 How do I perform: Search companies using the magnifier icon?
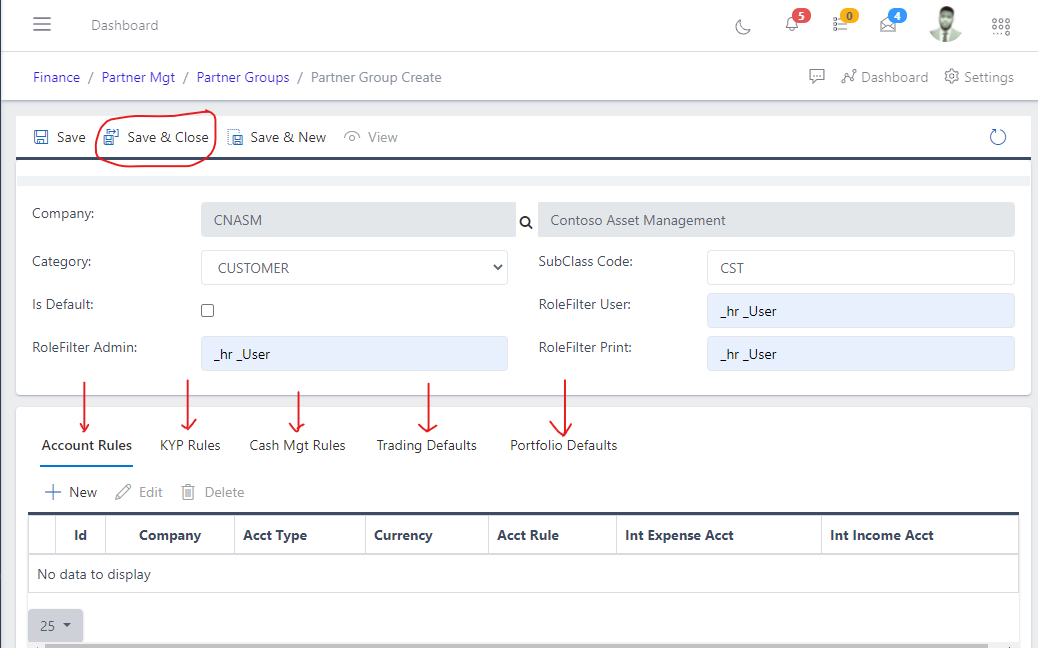(525, 220)
